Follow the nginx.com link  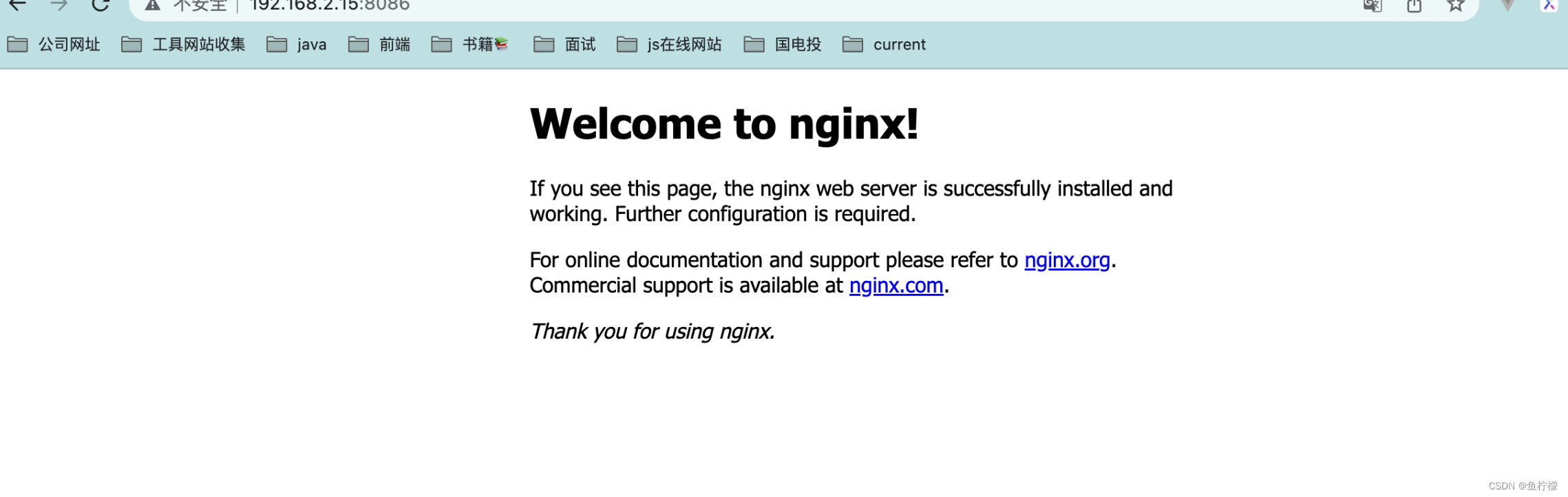[x=896, y=286]
